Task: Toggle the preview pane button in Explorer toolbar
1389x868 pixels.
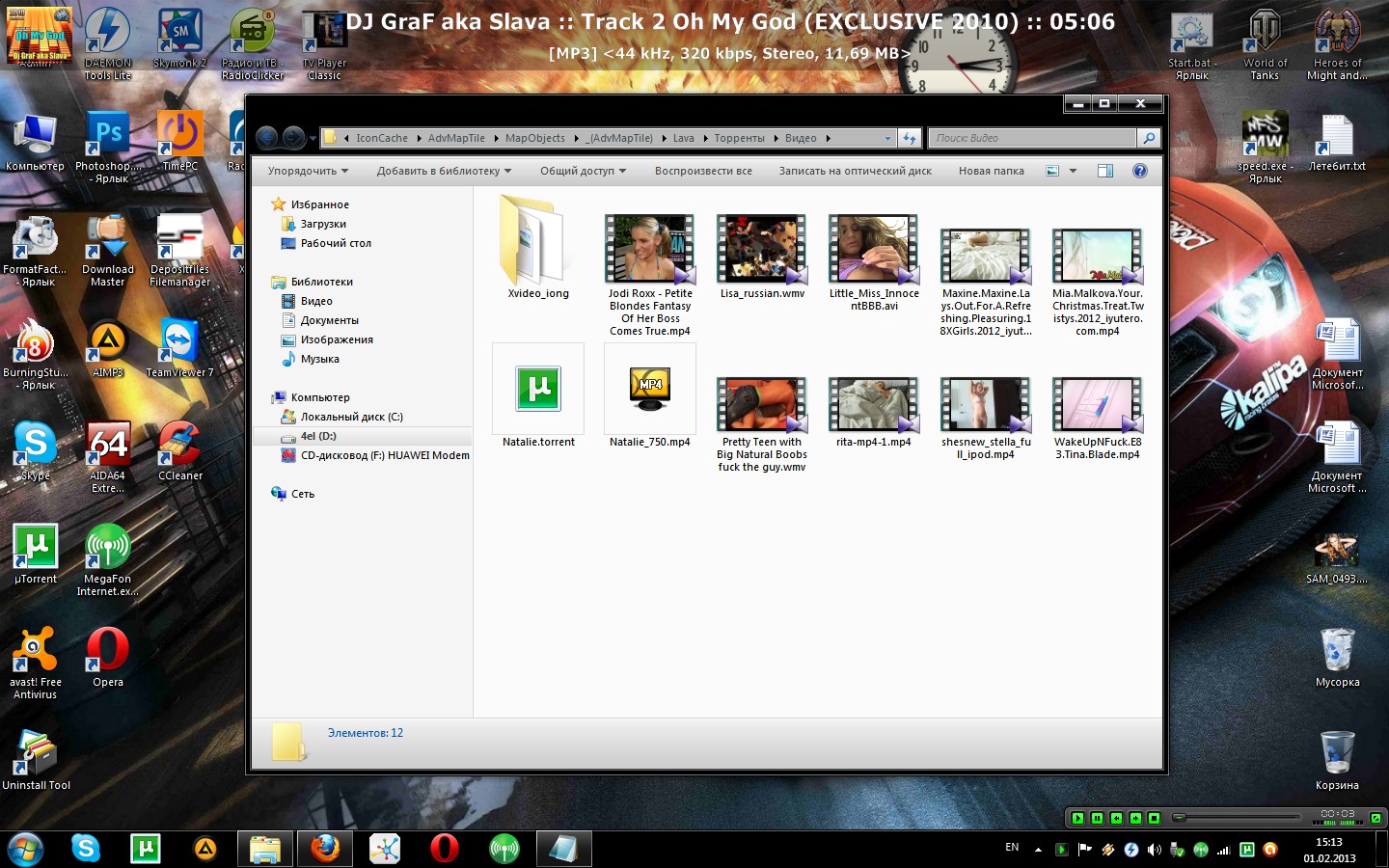Action: (x=1105, y=171)
